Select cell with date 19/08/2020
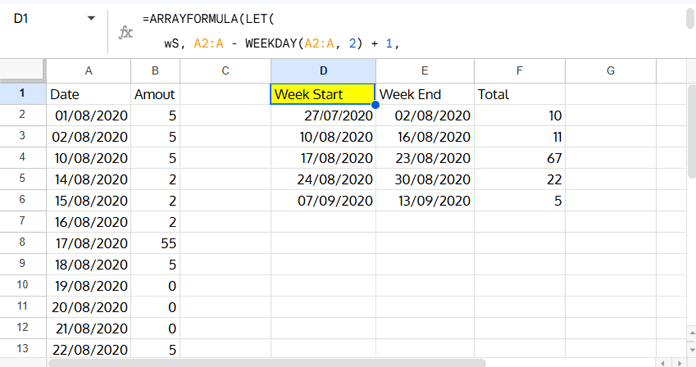The height and width of the screenshot is (367, 696). [x=89, y=286]
